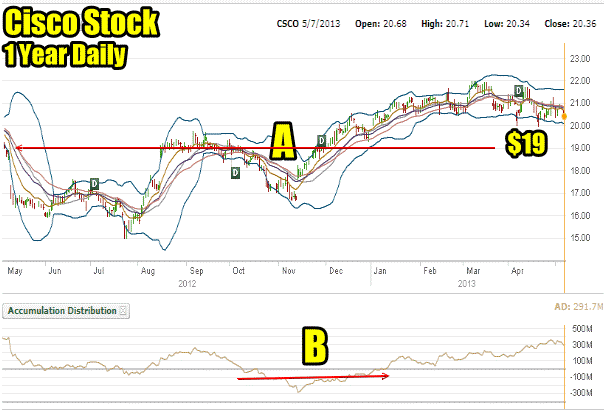
Task: Click the 21.00 price axis label
Action: [x=580, y=103]
